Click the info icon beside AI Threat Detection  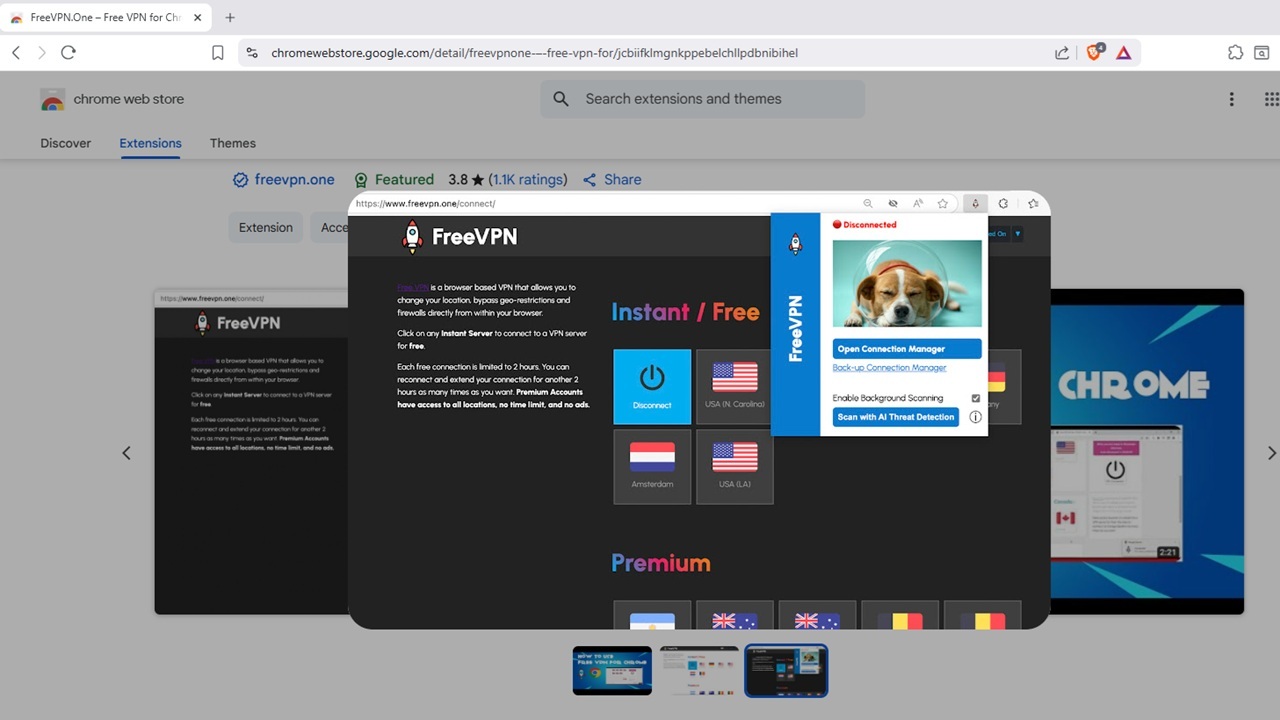click(x=975, y=417)
